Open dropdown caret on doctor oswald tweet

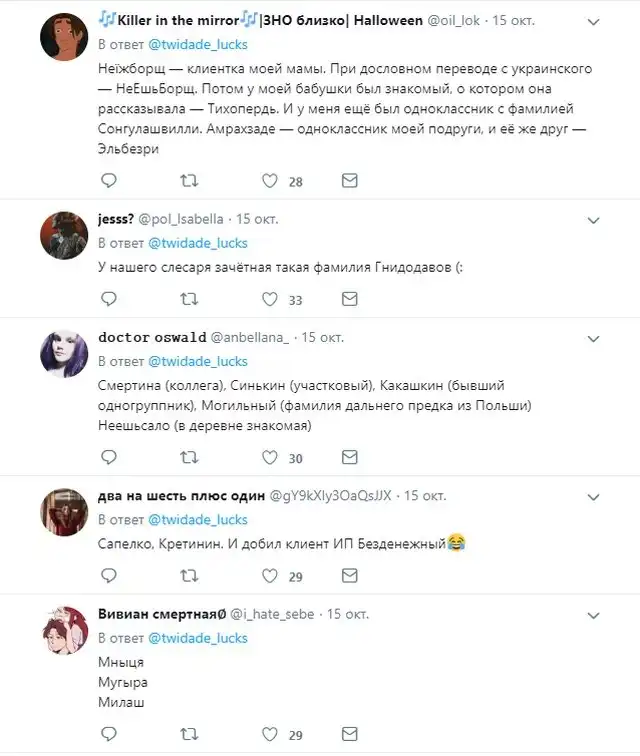(x=593, y=338)
